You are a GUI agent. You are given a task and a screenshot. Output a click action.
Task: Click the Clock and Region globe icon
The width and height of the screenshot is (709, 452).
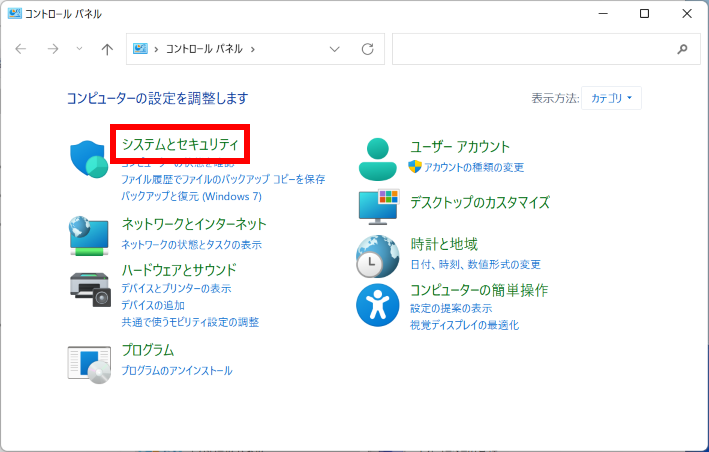pyautogui.click(x=377, y=256)
